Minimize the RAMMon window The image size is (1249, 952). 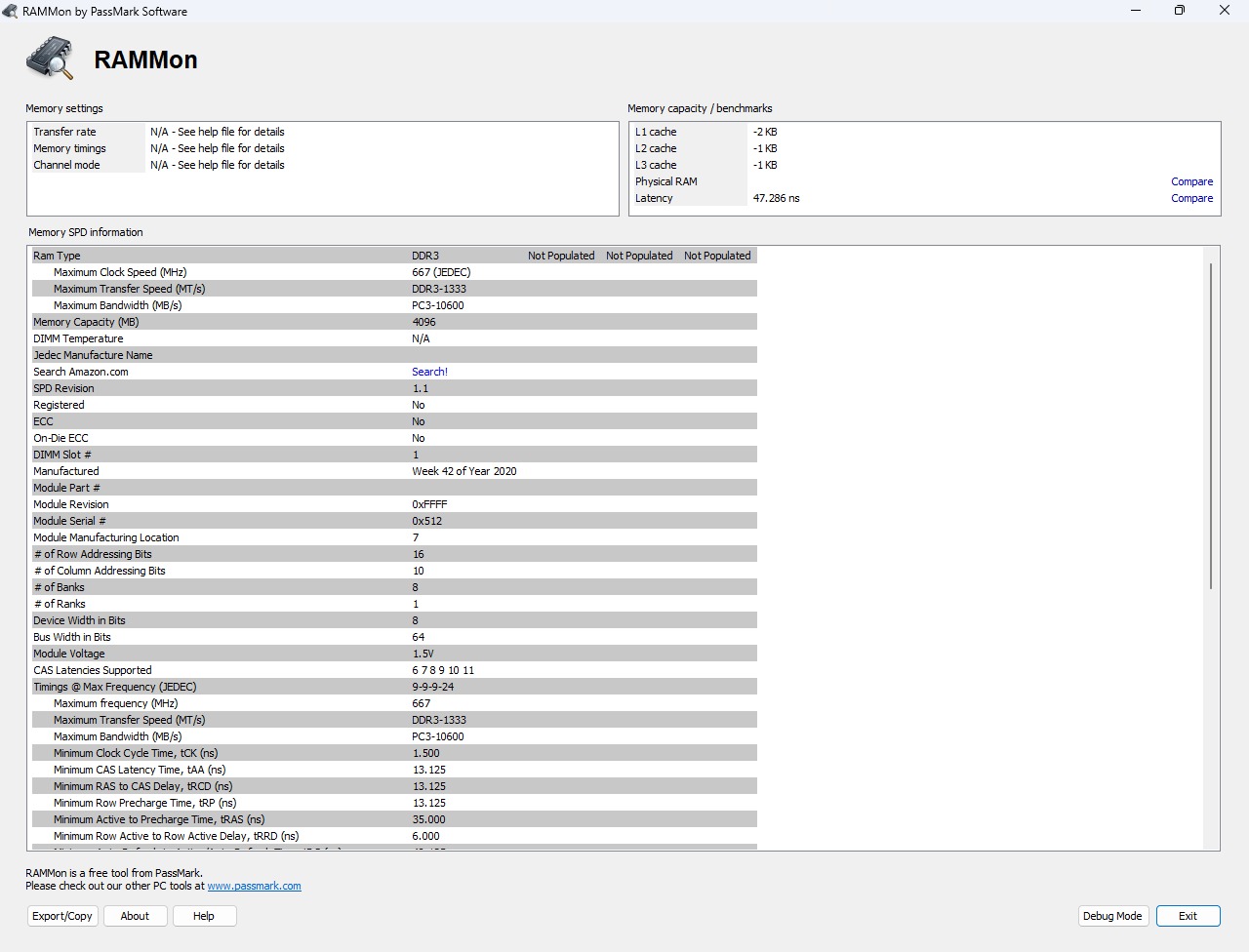[1136, 11]
